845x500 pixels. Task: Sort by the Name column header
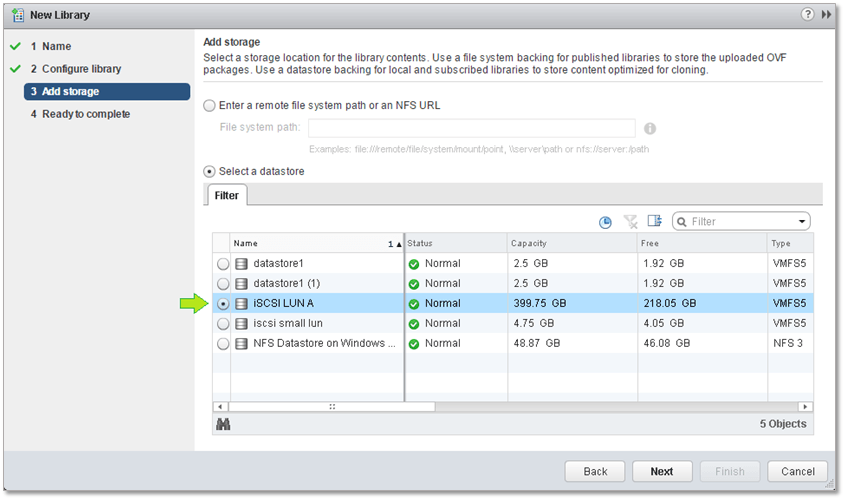(x=317, y=244)
